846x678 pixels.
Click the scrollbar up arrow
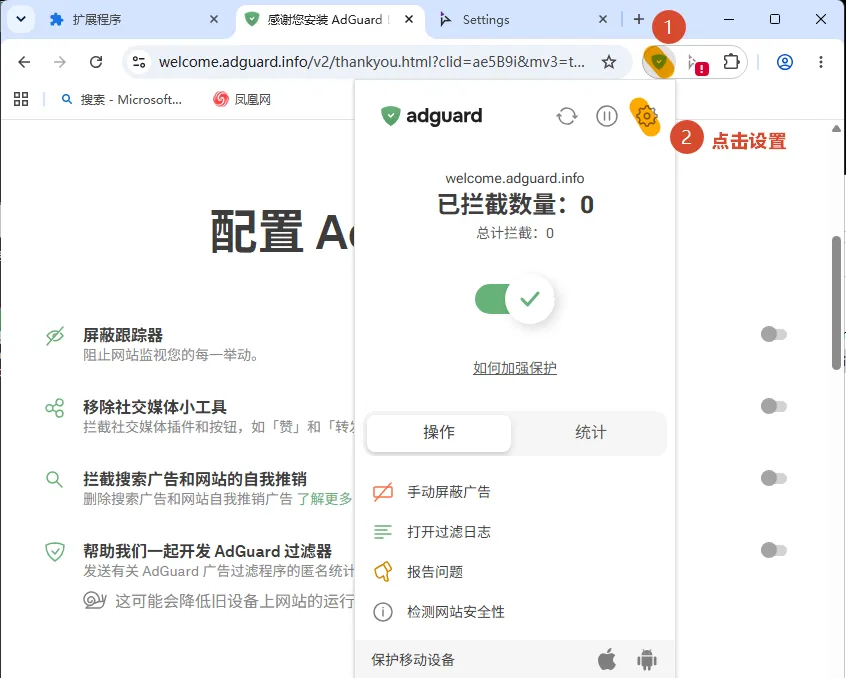click(836, 128)
